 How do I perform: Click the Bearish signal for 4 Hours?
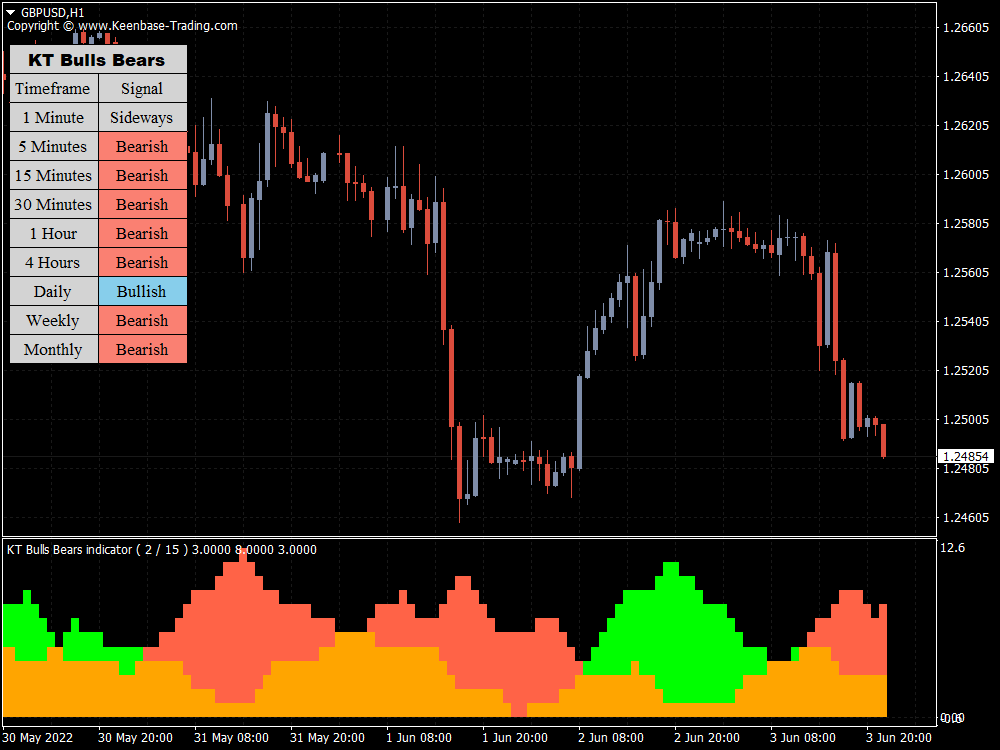[143, 262]
